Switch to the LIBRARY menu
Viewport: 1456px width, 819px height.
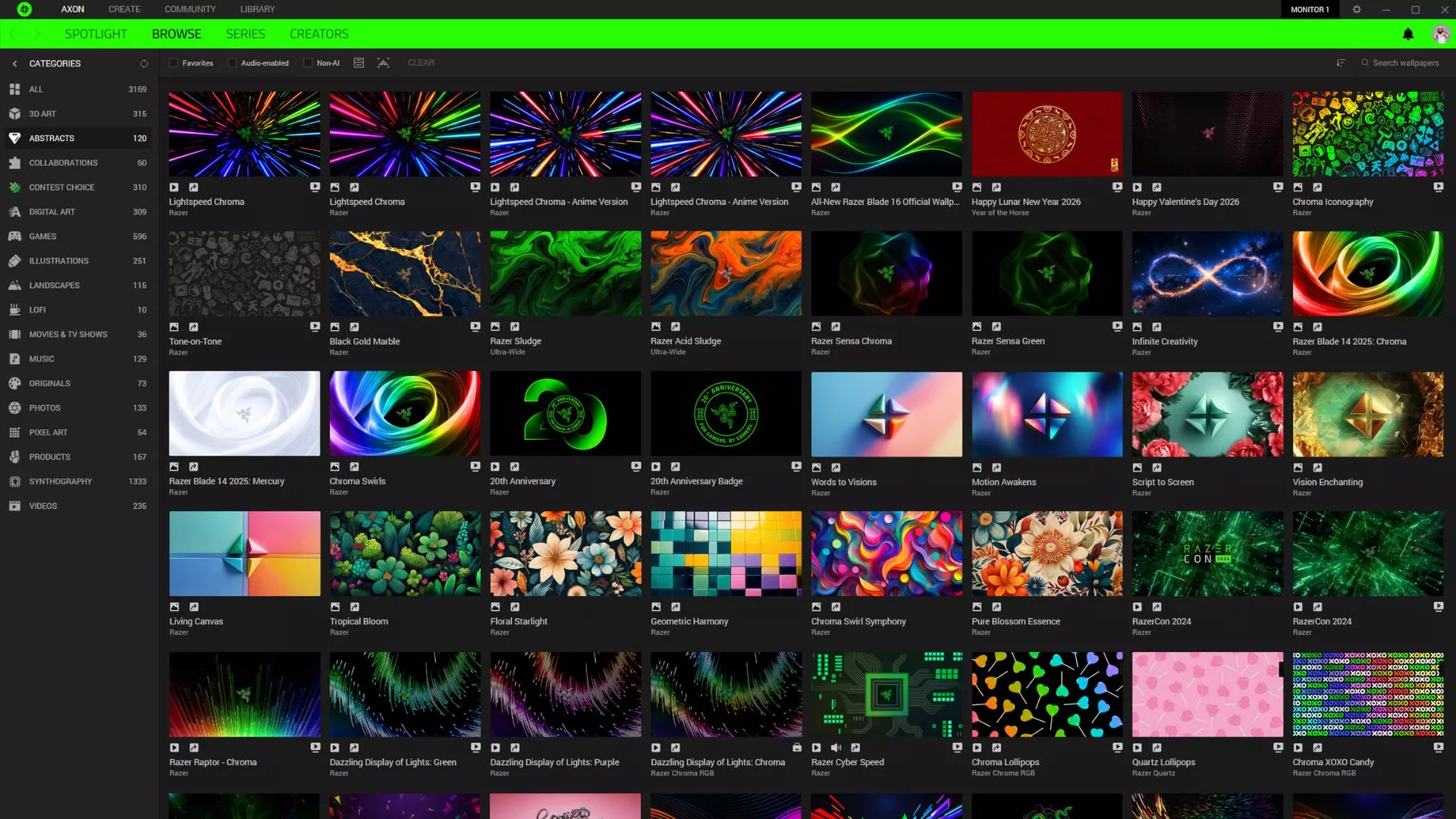[257, 9]
